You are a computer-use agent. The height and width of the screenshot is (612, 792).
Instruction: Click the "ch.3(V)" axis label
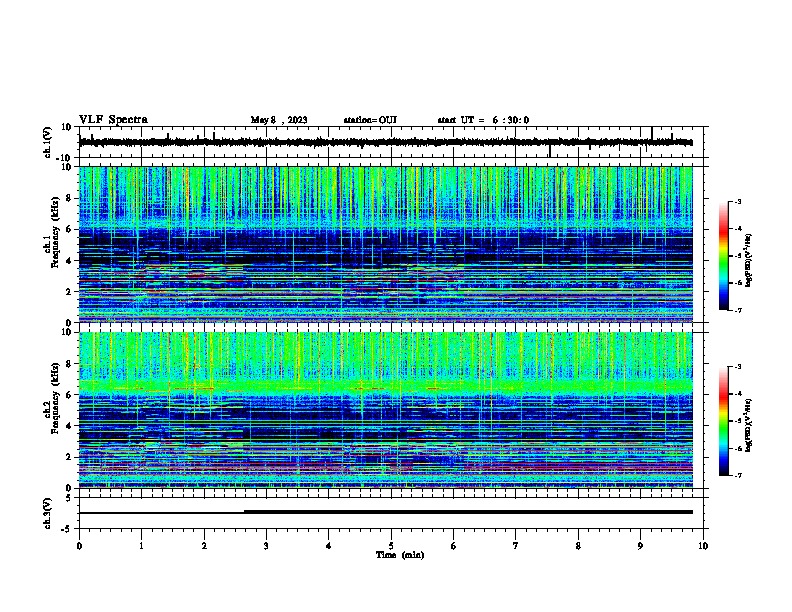47,513
